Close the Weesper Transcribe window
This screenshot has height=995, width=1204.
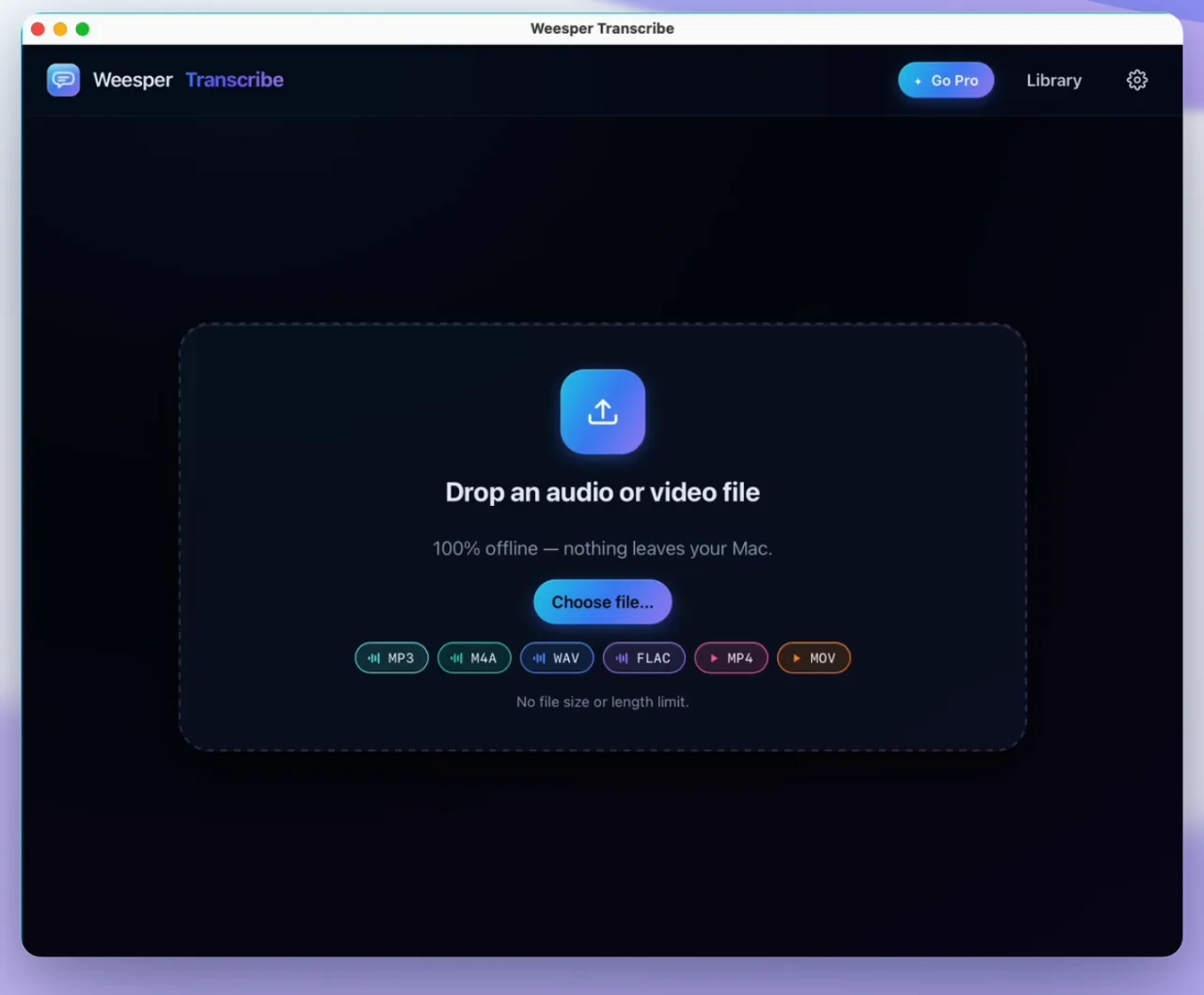[38, 29]
